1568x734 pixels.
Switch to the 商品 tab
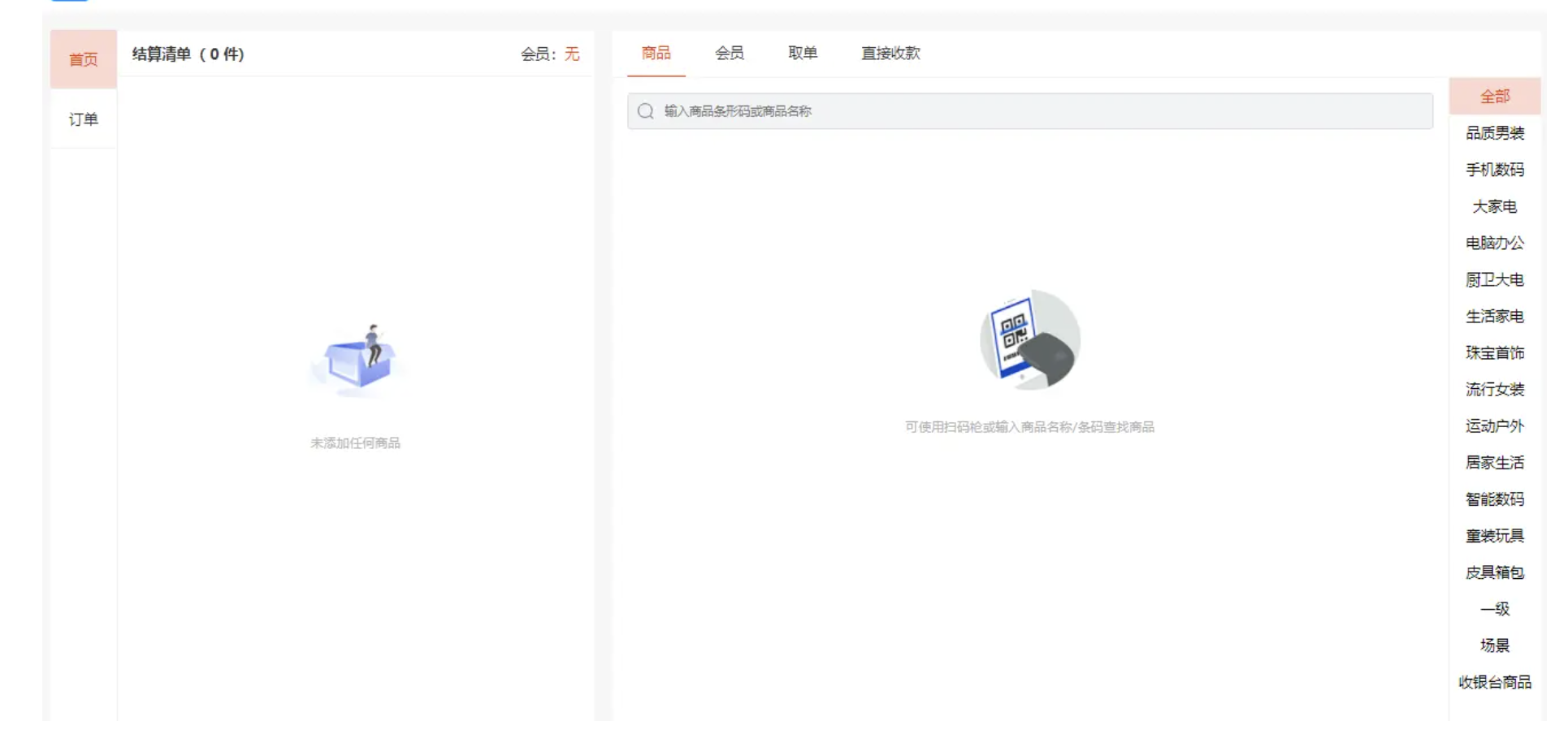[x=656, y=54]
